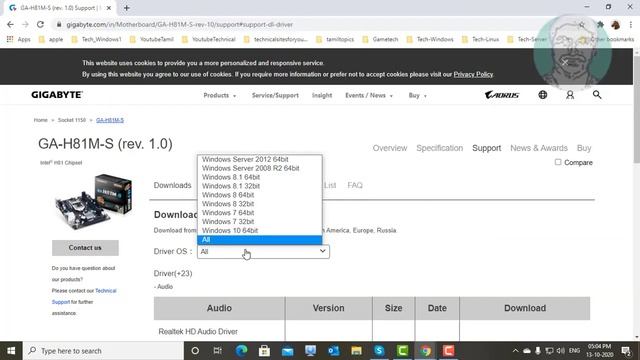Click the motherboard product image
This screenshot has width=640, height=360.
tap(94, 201)
